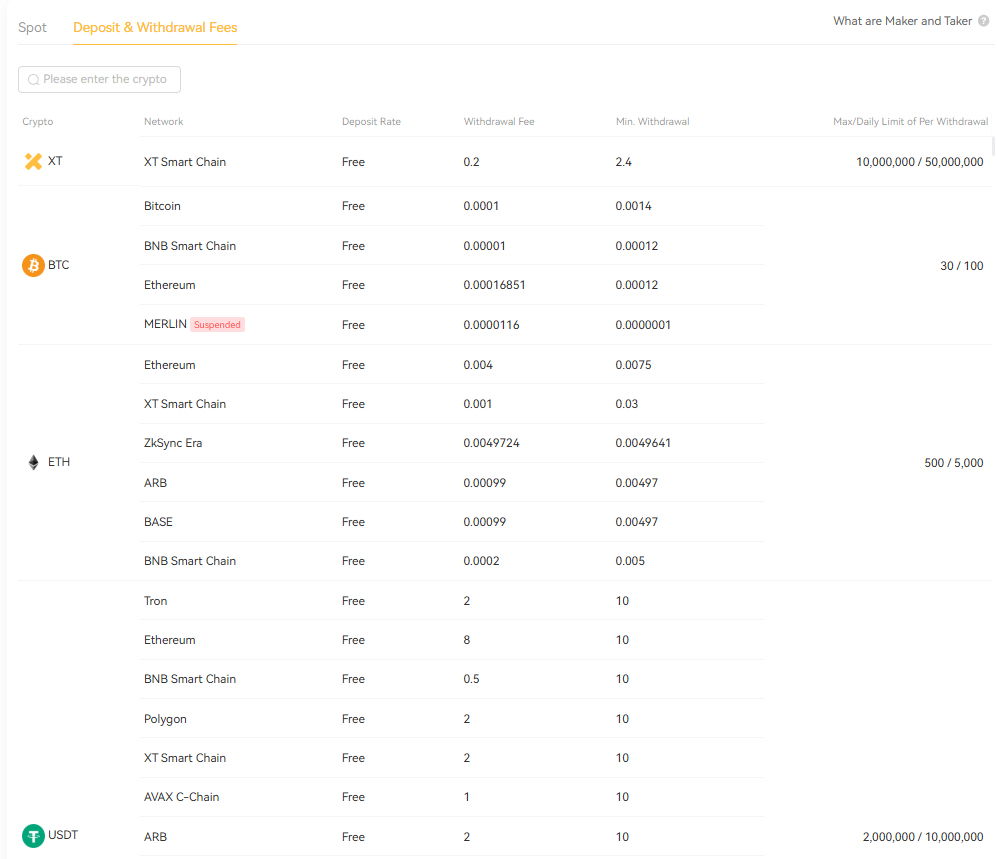
Task: Click withdrawal fee 0.004 for ETH Ethereum
Action: pos(478,365)
